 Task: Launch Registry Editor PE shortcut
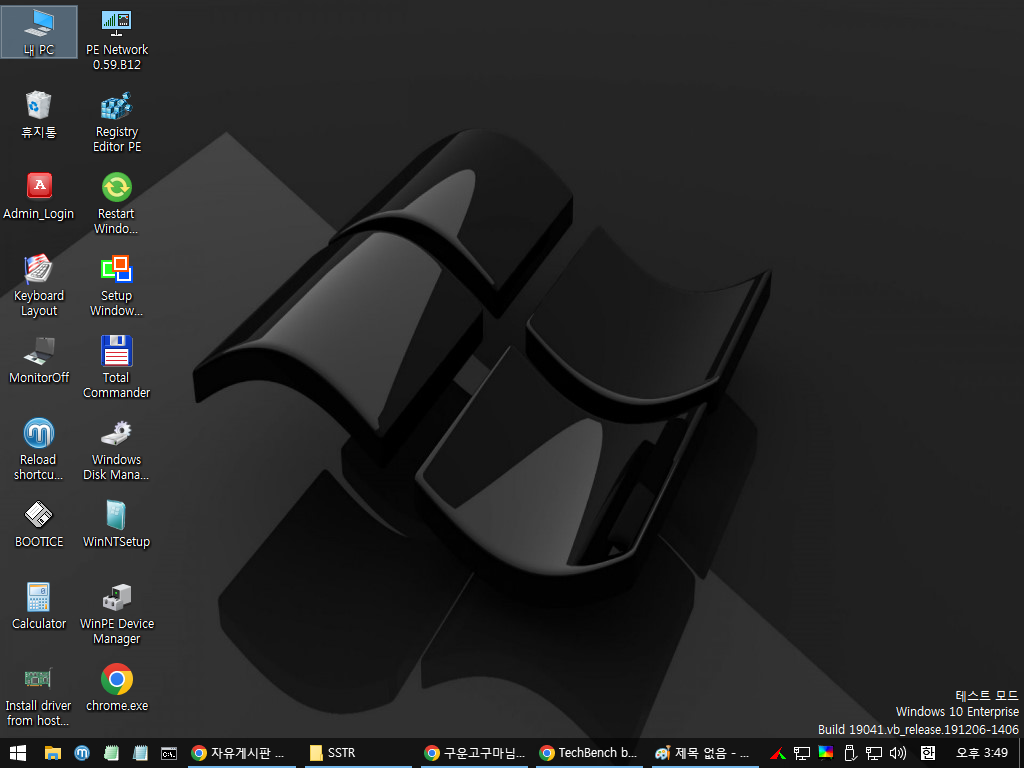point(117,122)
